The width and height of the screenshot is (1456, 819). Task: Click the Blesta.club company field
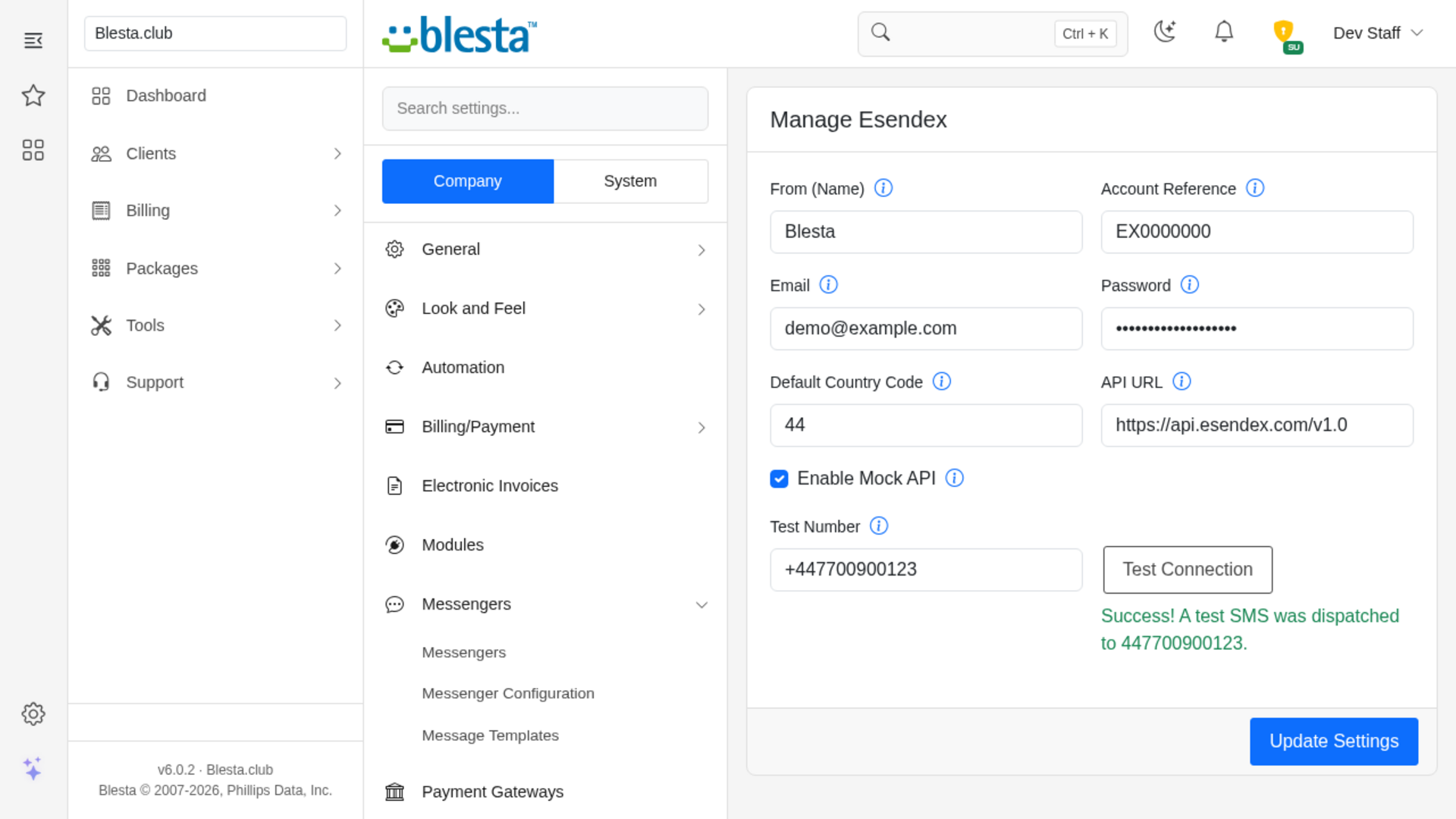click(x=215, y=33)
